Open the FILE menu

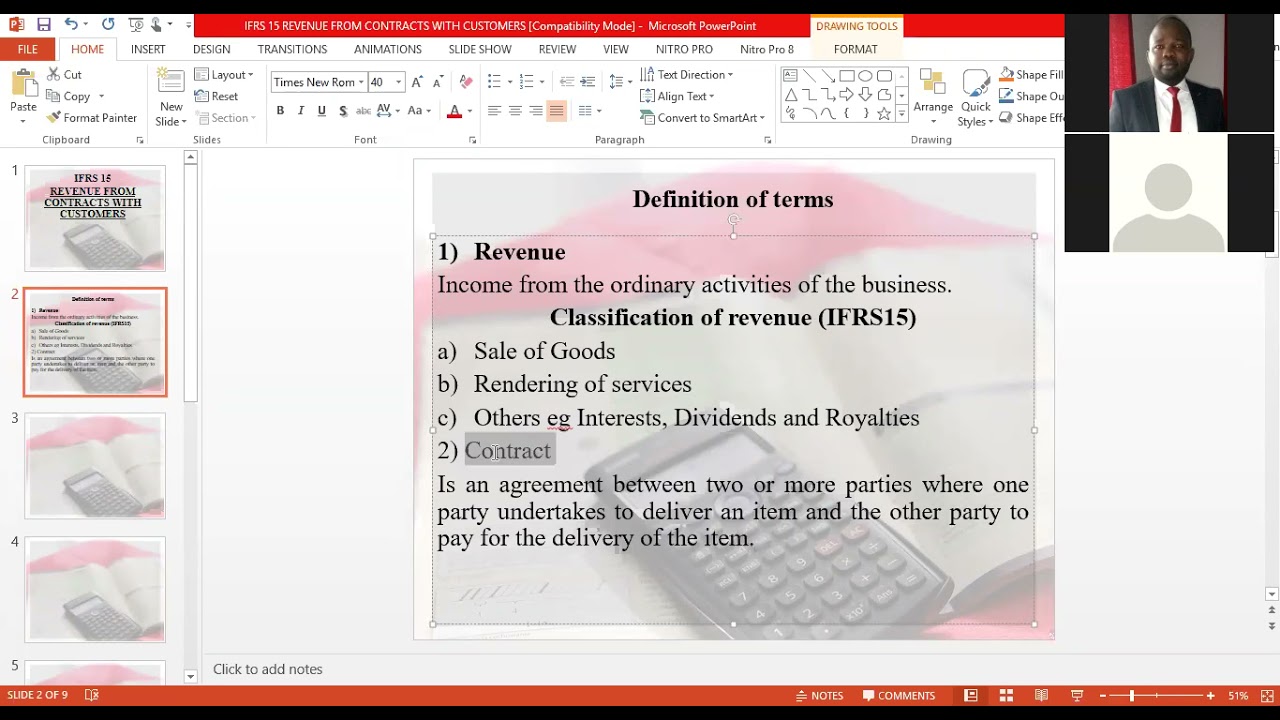click(x=28, y=49)
